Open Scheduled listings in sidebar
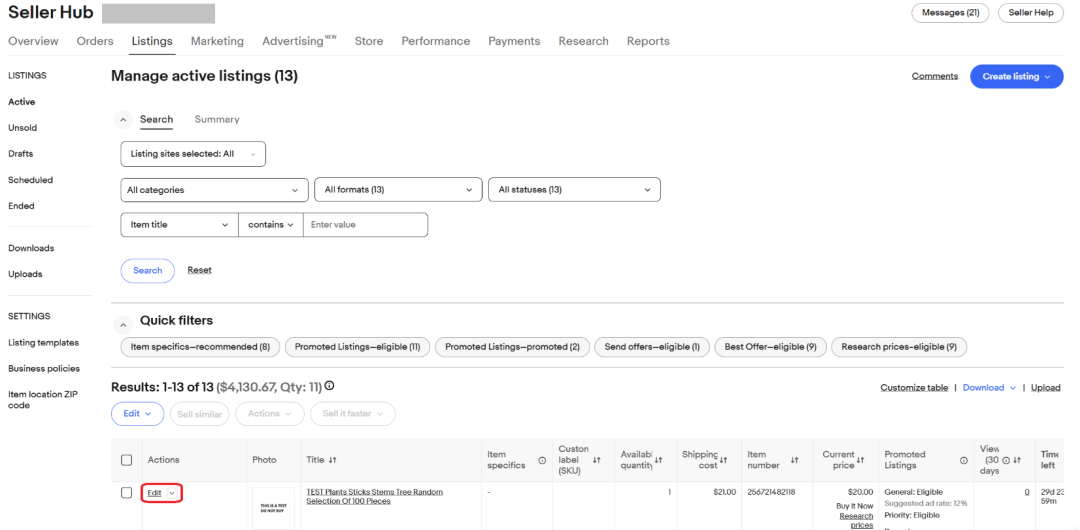 pyautogui.click(x=30, y=180)
